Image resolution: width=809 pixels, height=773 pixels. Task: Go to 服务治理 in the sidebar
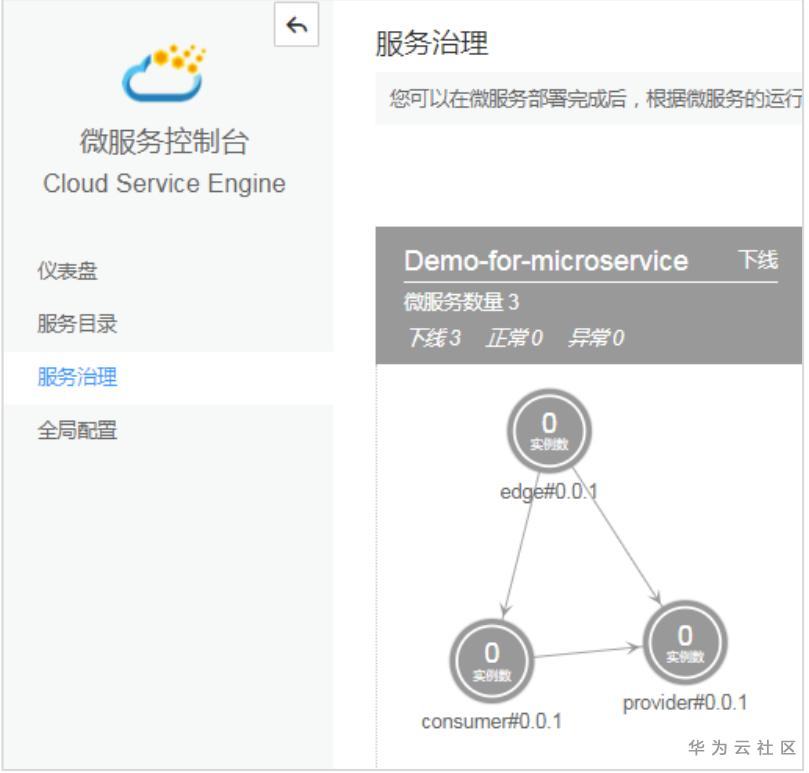coord(78,377)
